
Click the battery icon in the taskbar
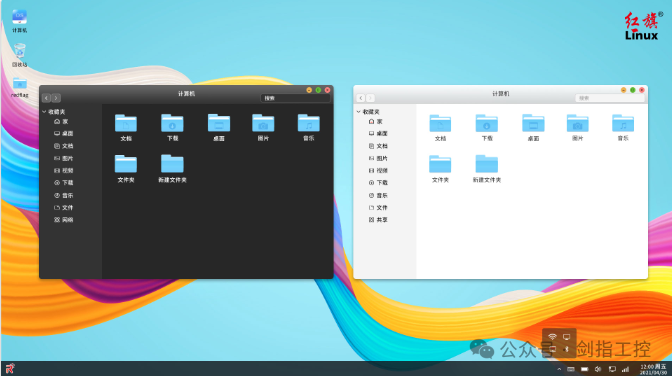pyautogui.click(x=585, y=369)
